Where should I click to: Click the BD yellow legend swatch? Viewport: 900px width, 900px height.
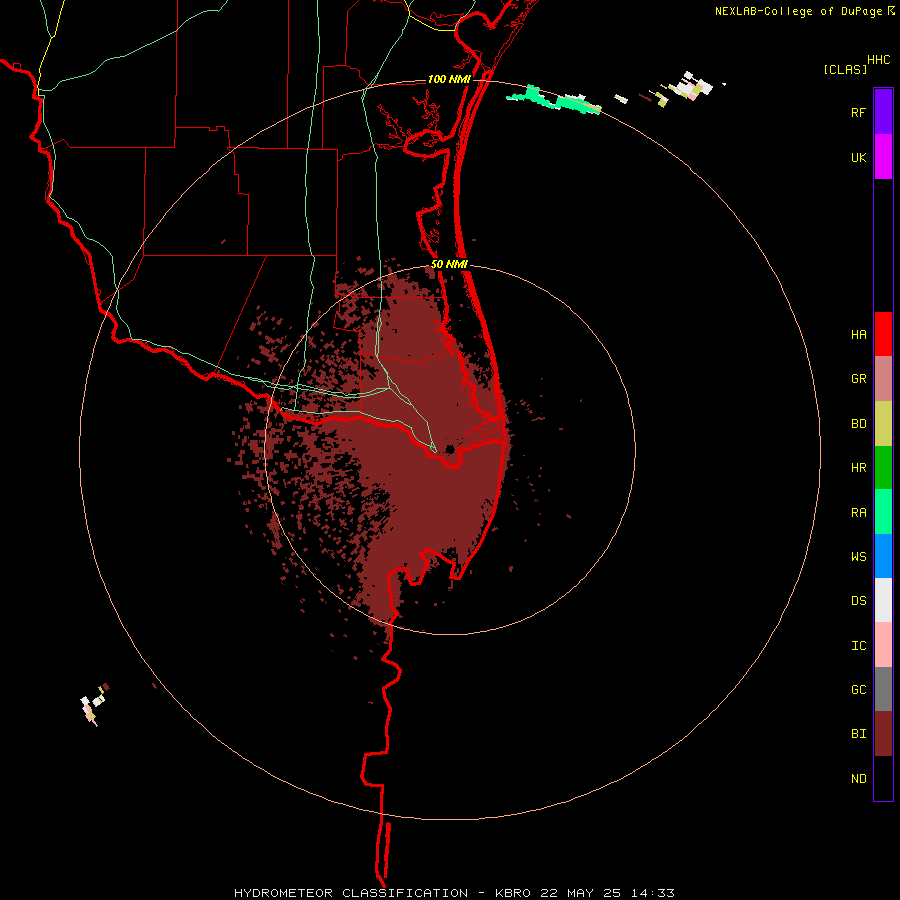pos(883,424)
